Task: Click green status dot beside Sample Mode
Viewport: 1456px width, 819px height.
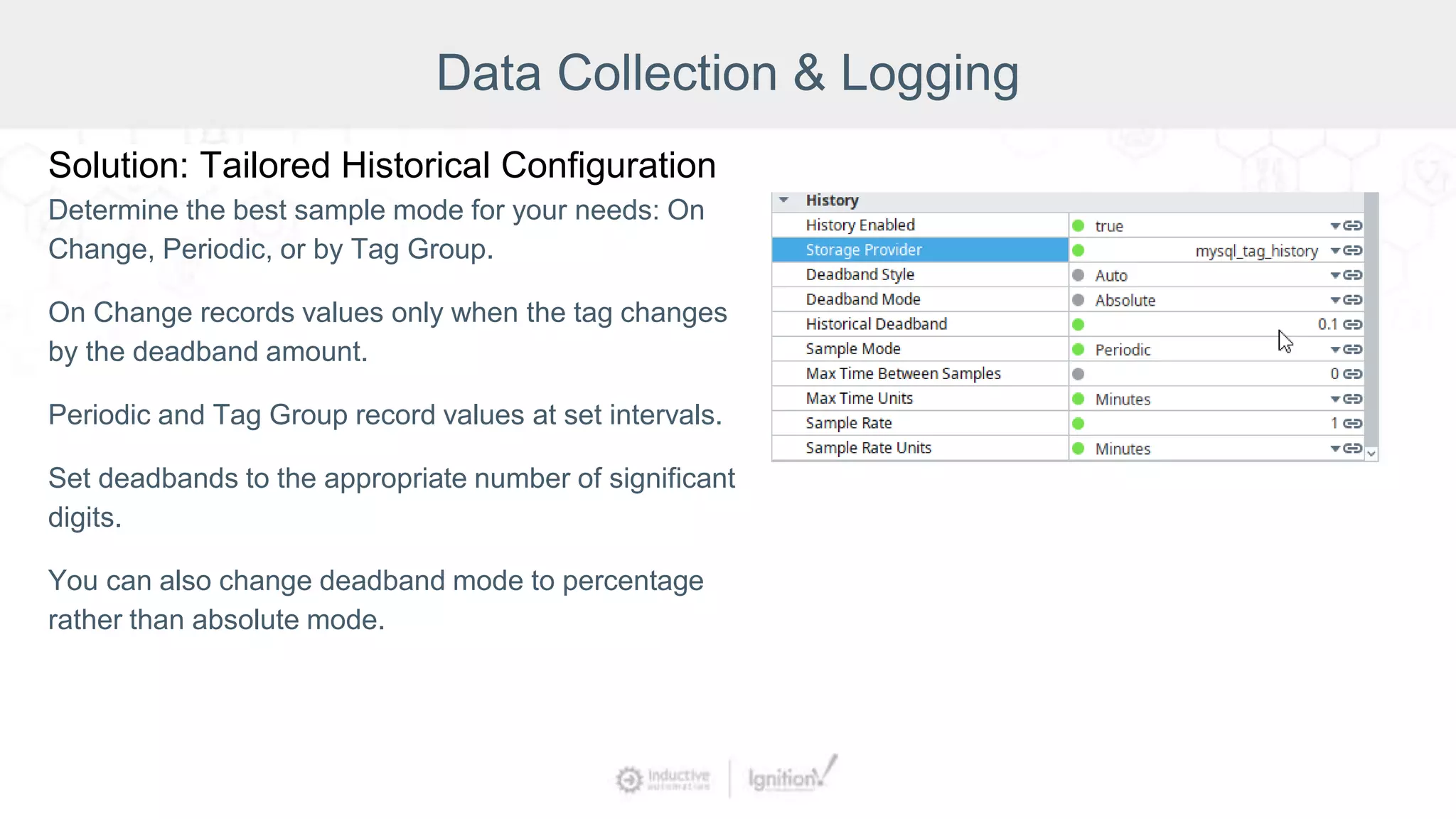Action: pyautogui.click(x=1078, y=349)
